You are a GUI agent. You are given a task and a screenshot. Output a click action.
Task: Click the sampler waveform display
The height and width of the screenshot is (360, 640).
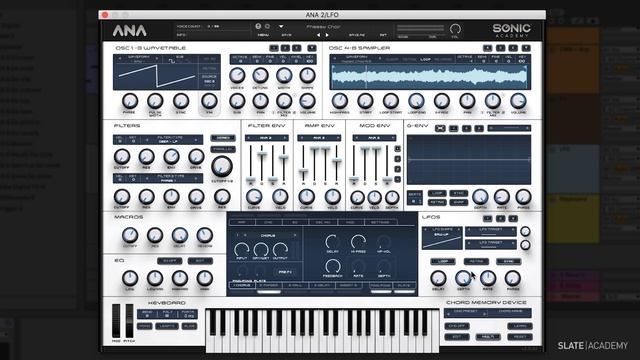click(x=430, y=76)
